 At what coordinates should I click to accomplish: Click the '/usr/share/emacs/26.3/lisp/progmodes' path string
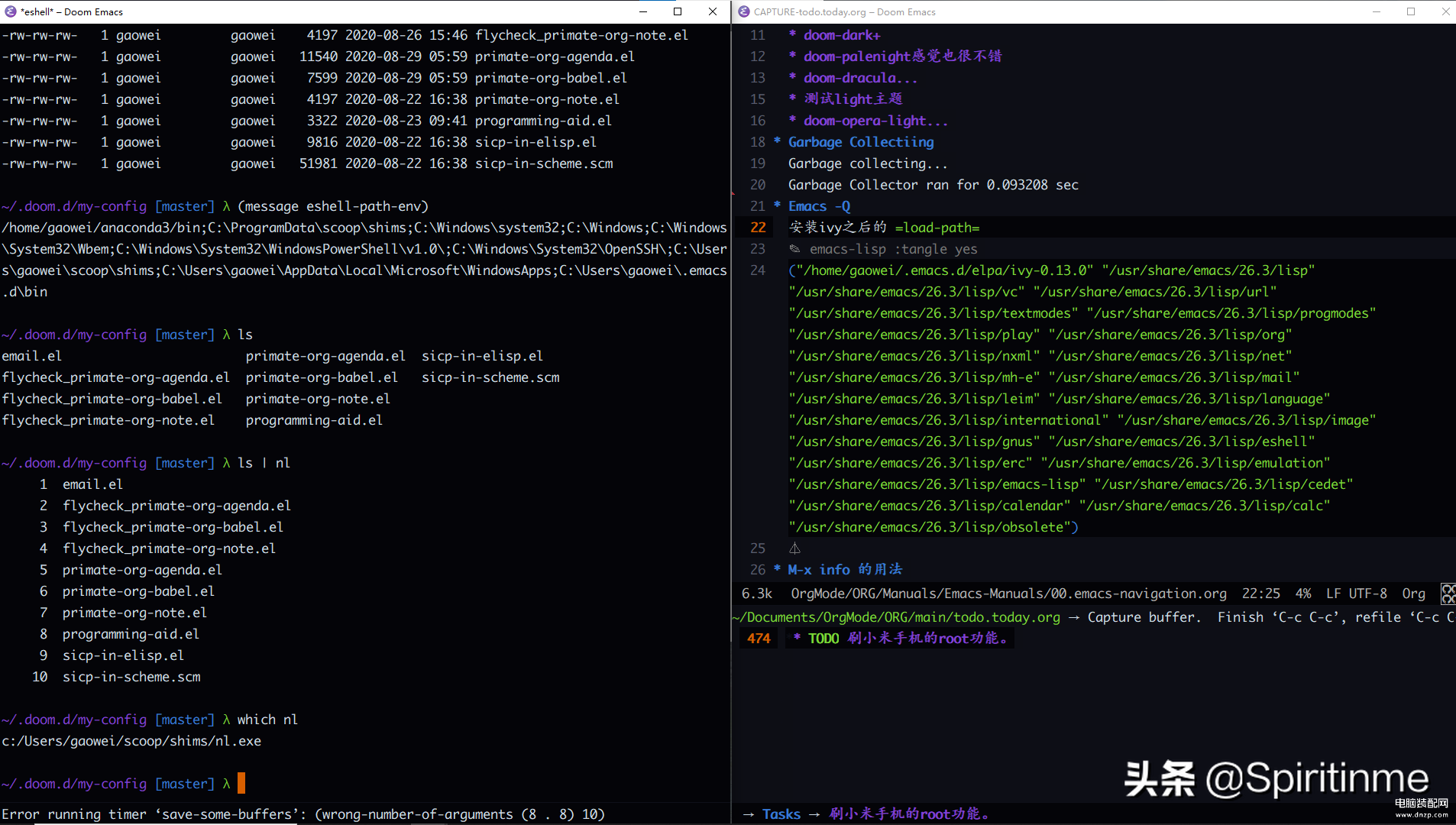pyautogui.click(x=1231, y=313)
